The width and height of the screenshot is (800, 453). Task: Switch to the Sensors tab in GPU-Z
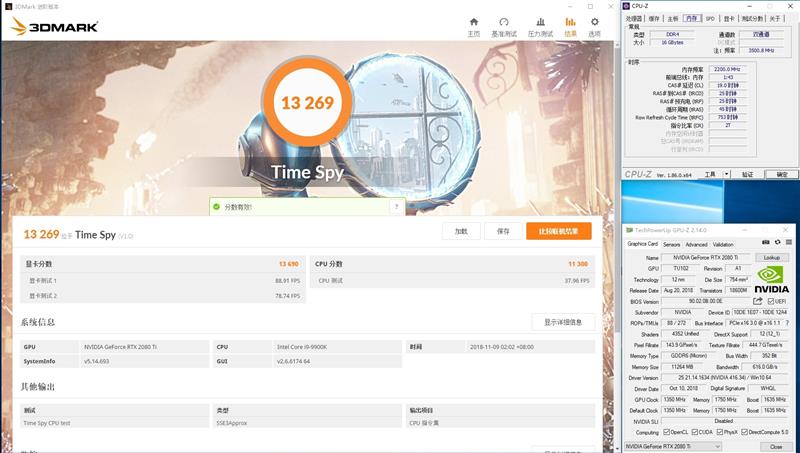tap(672, 244)
